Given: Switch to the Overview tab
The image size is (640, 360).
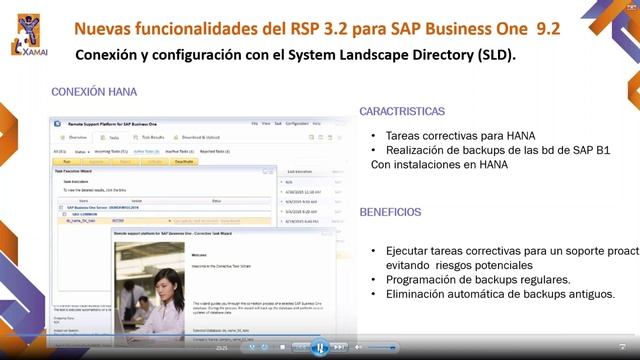Looking at the screenshot, I should pos(73,138).
